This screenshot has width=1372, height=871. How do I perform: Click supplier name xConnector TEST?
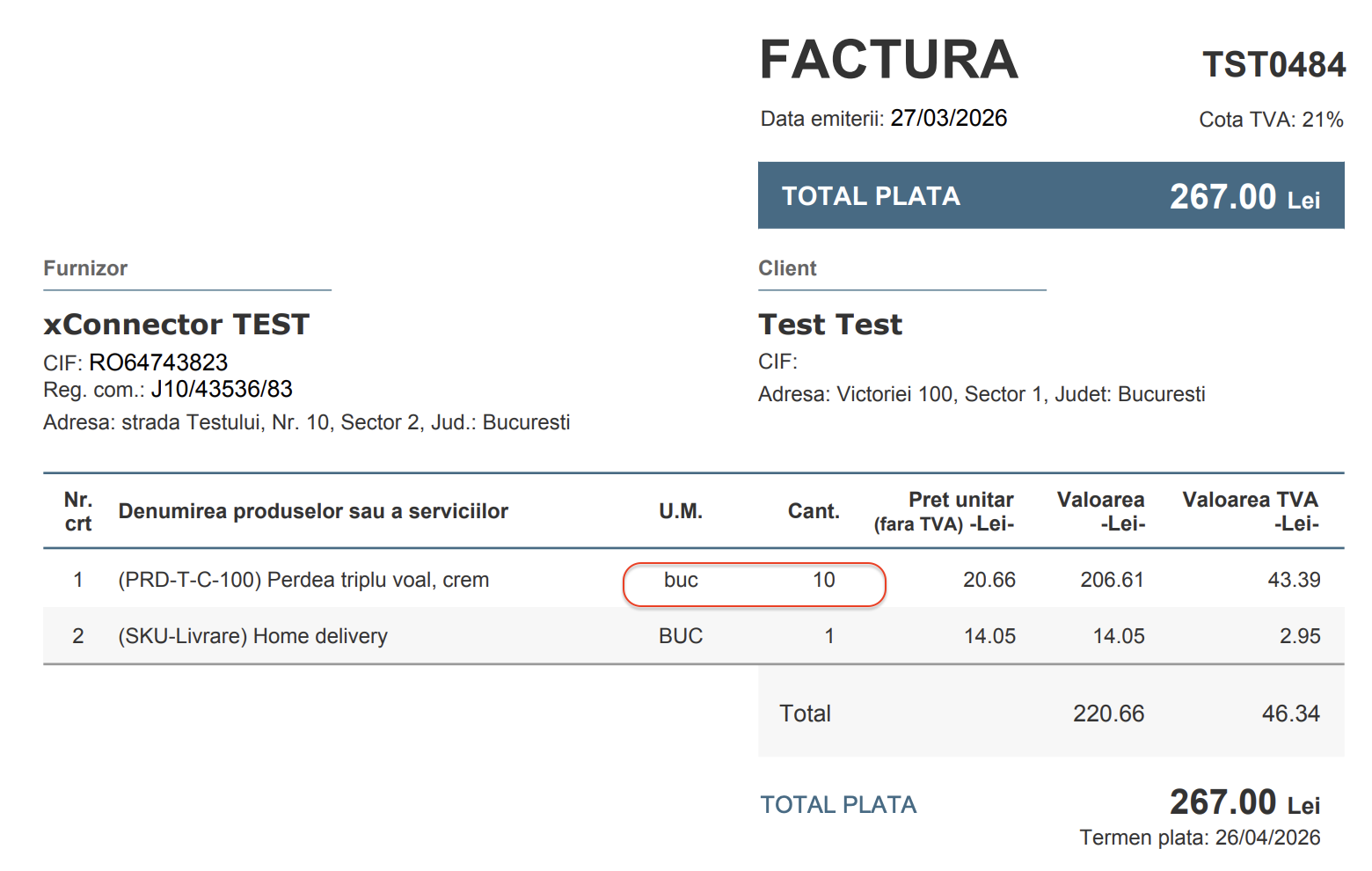point(176,325)
